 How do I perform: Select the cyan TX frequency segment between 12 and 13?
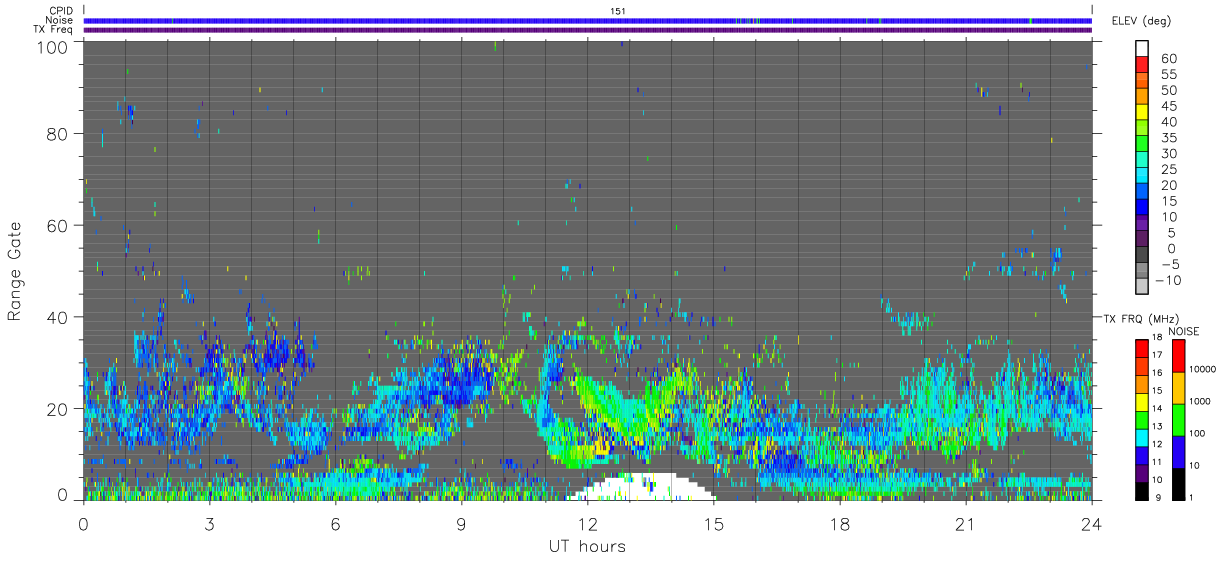pyautogui.click(x=1142, y=438)
